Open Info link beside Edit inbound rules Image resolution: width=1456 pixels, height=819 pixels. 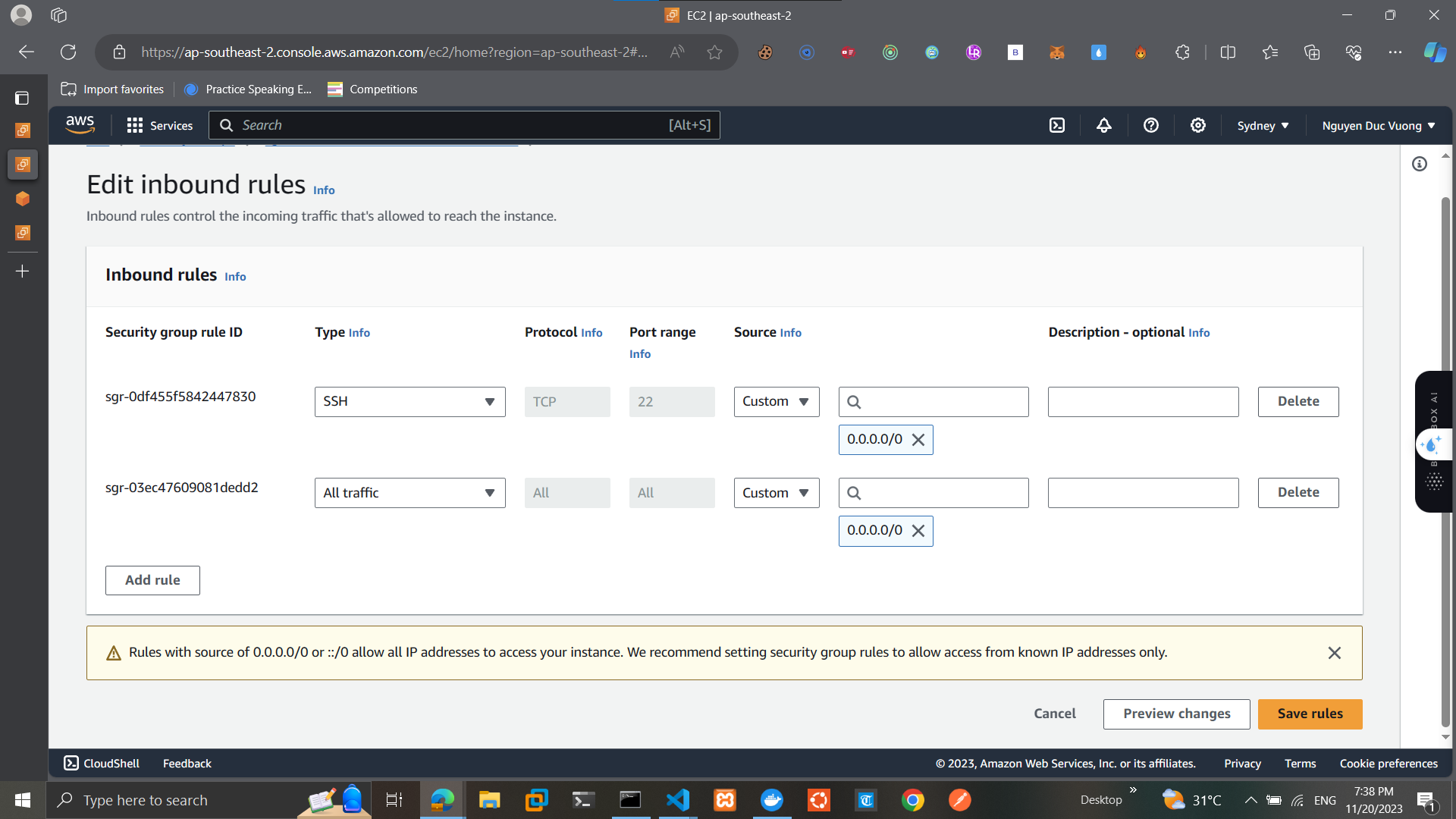pyautogui.click(x=324, y=190)
